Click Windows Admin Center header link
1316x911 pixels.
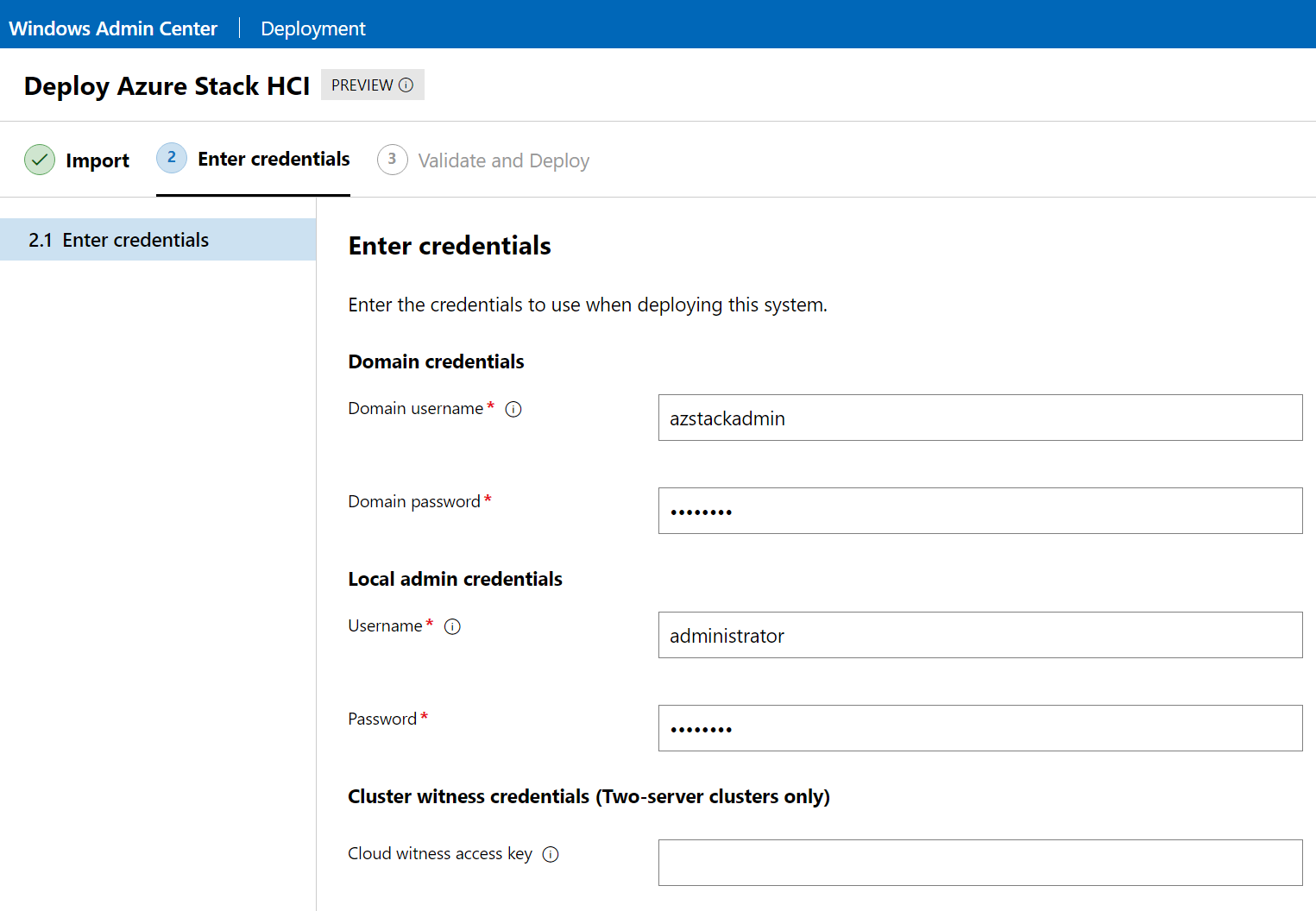(x=113, y=28)
